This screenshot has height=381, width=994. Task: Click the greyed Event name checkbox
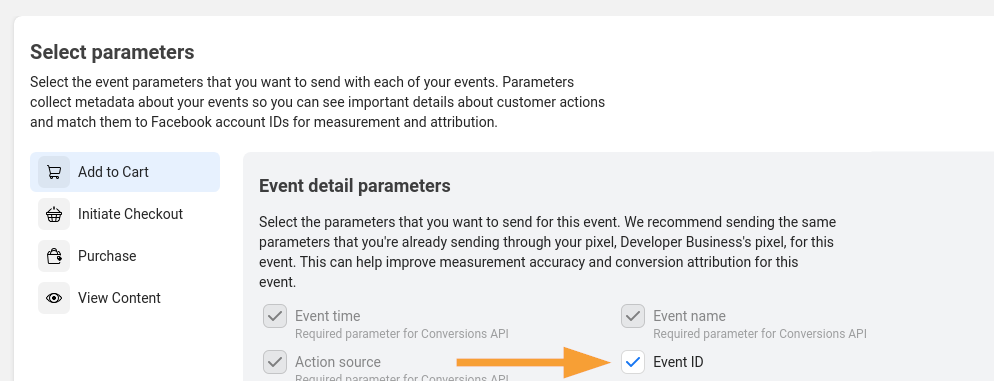click(x=633, y=316)
